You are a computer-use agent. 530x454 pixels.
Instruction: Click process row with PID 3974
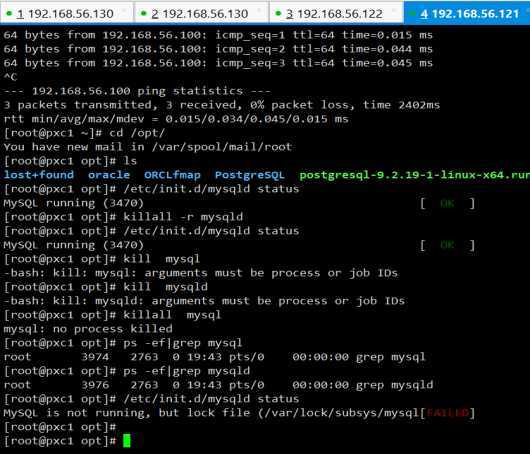pyautogui.click(x=215, y=357)
